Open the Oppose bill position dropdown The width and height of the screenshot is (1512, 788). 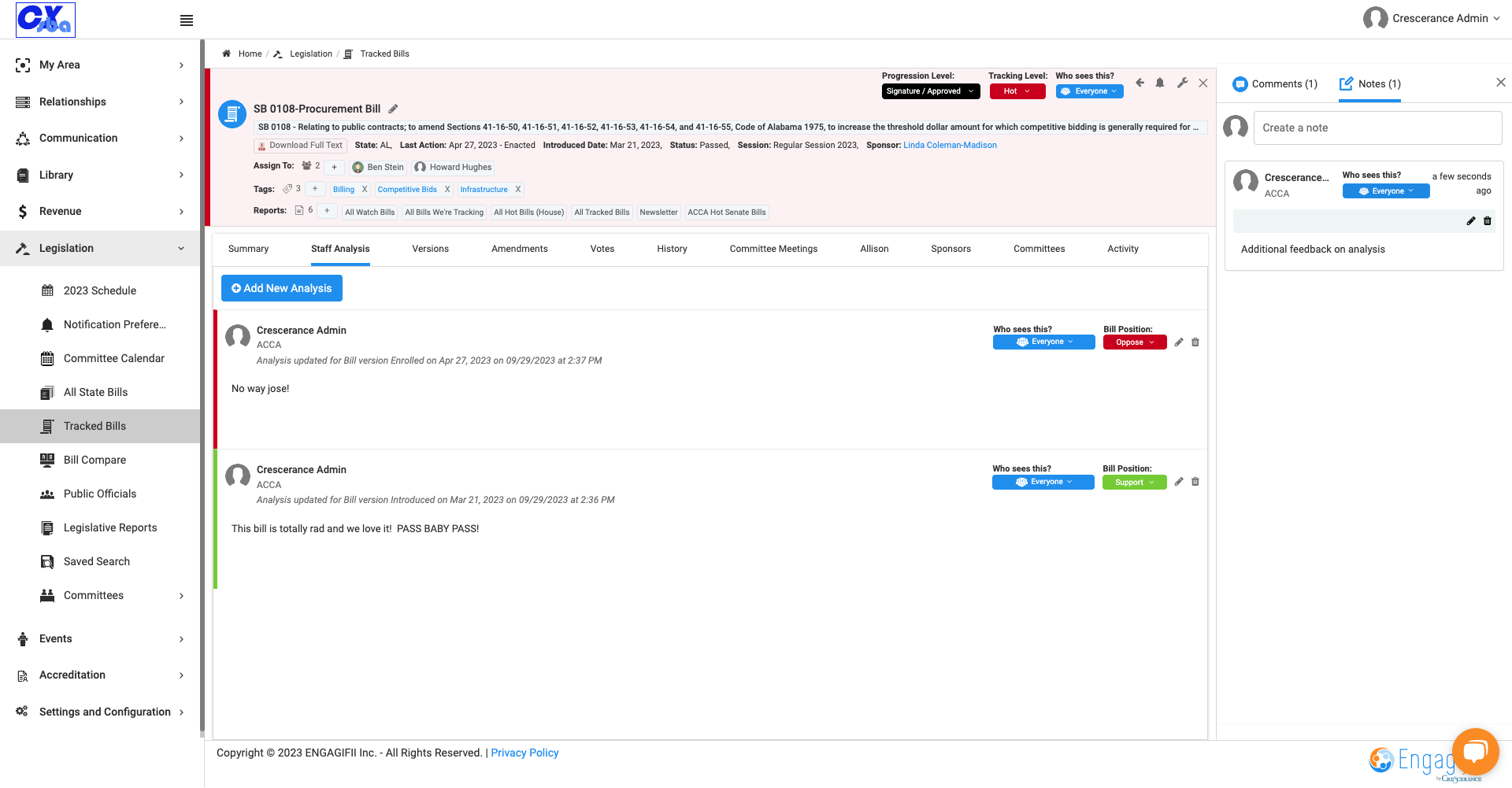(1135, 342)
